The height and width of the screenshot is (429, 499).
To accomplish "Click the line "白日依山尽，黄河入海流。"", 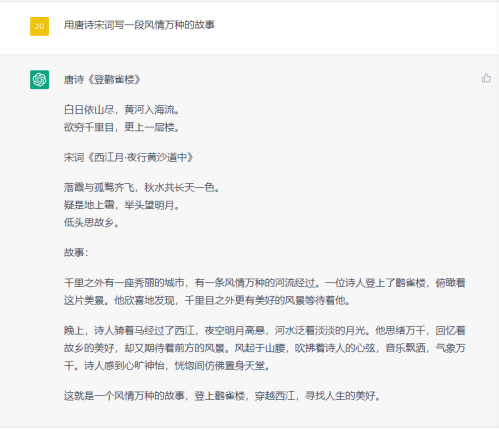I will click(x=122, y=110).
